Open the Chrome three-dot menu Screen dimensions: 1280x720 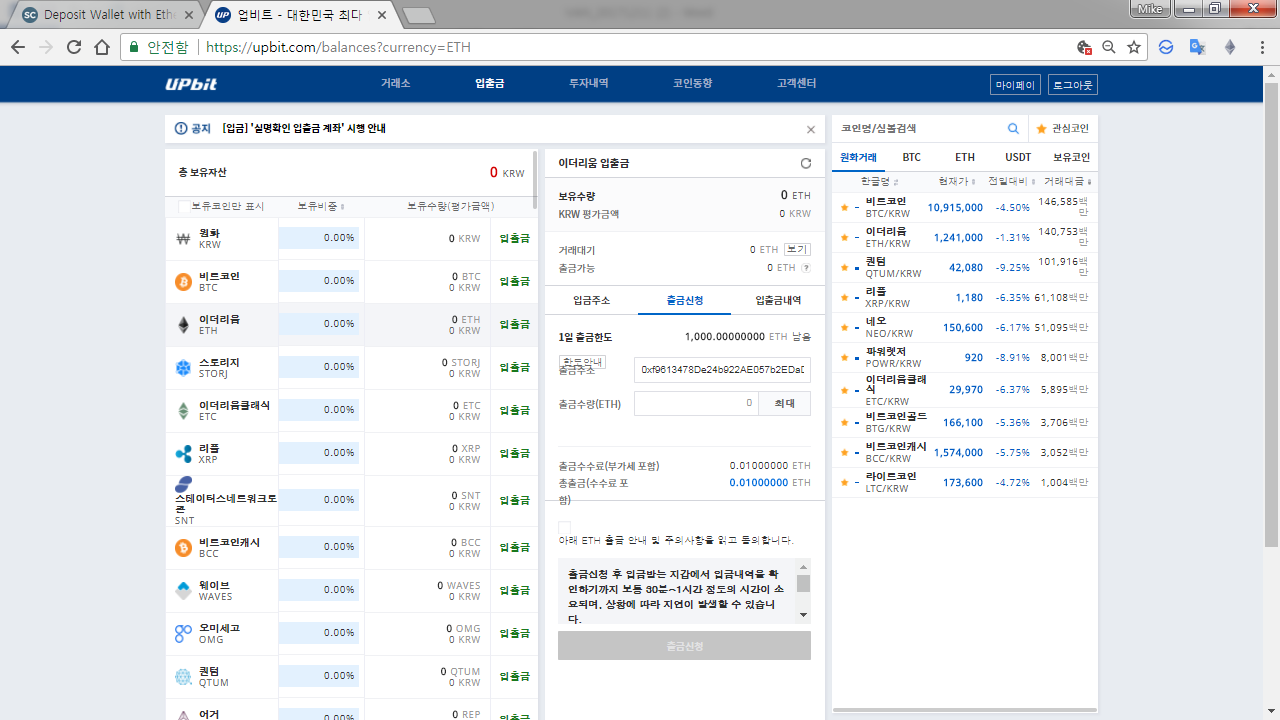tap(1261, 47)
